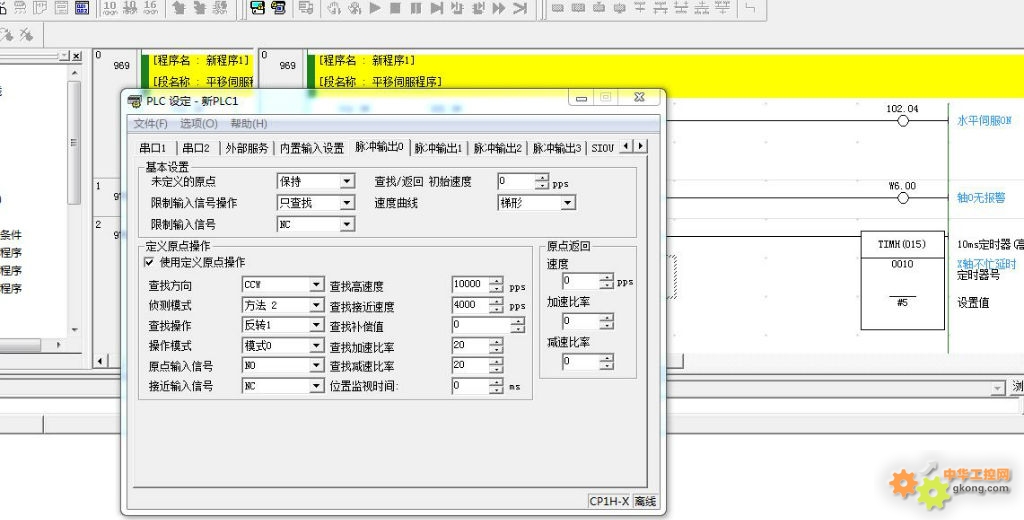Image resolution: width=1024 pixels, height=520 pixels.
Task: Switch to the 脉冲输出1 tab
Action: (x=438, y=148)
